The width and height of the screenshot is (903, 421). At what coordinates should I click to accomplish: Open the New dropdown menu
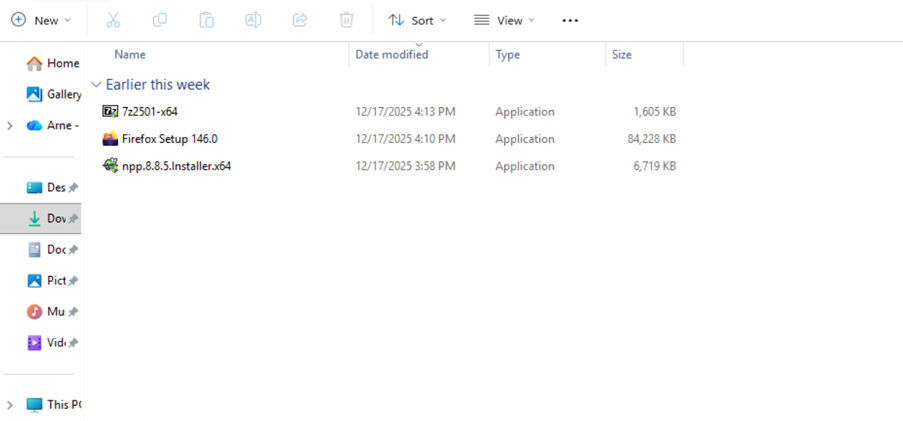41,20
